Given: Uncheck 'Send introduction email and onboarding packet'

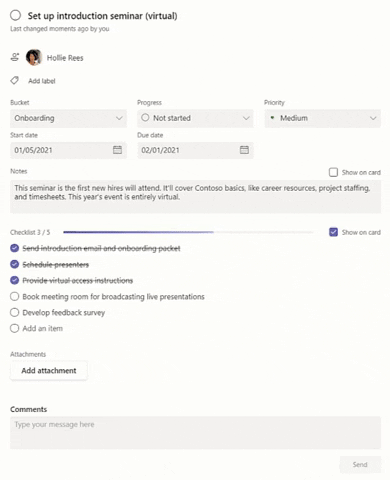Looking at the screenshot, I should pyautogui.click(x=14, y=248).
